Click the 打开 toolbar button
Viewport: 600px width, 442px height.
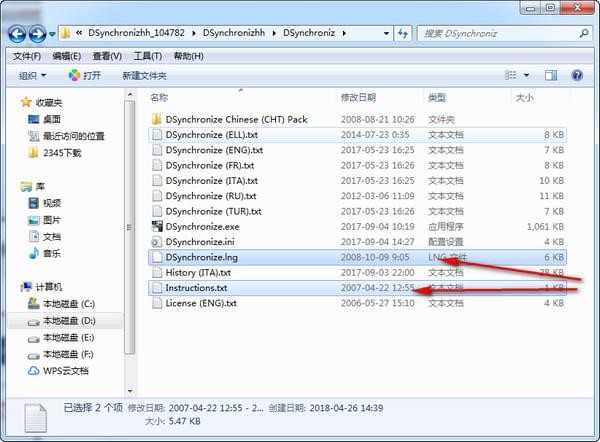coord(84,75)
